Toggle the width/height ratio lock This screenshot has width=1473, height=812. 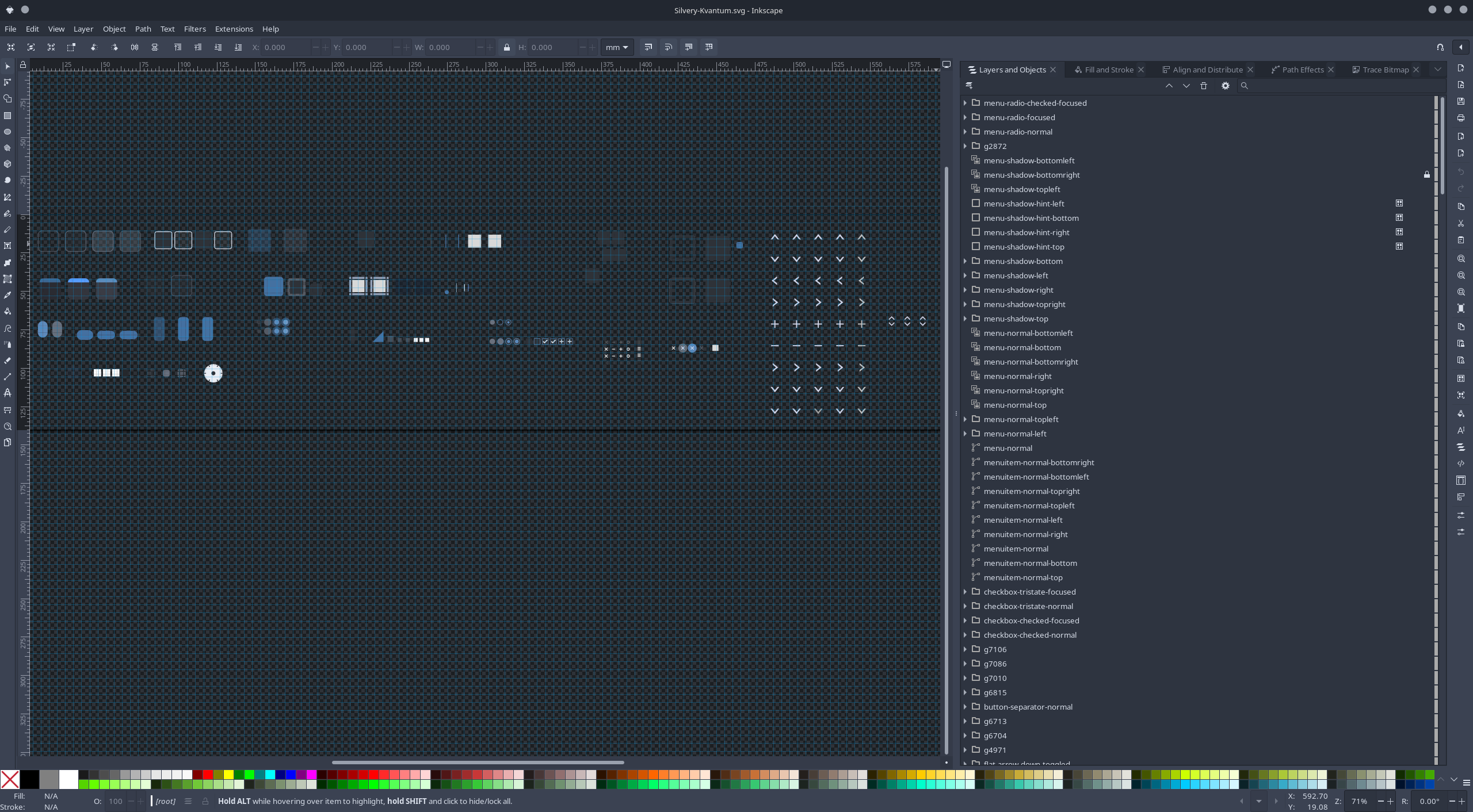coord(506,48)
